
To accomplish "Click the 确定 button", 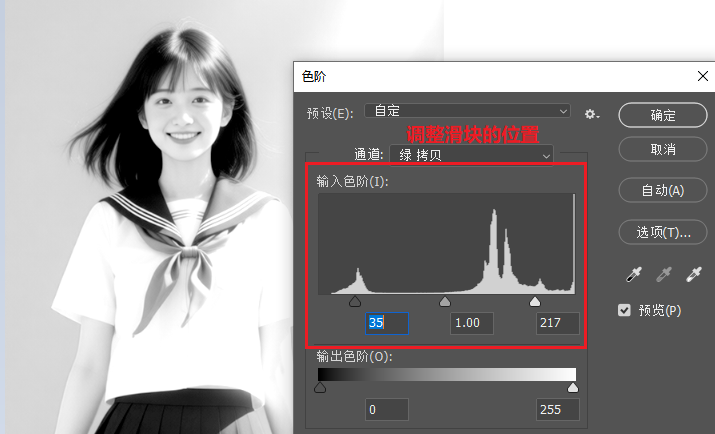I will (x=663, y=115).
